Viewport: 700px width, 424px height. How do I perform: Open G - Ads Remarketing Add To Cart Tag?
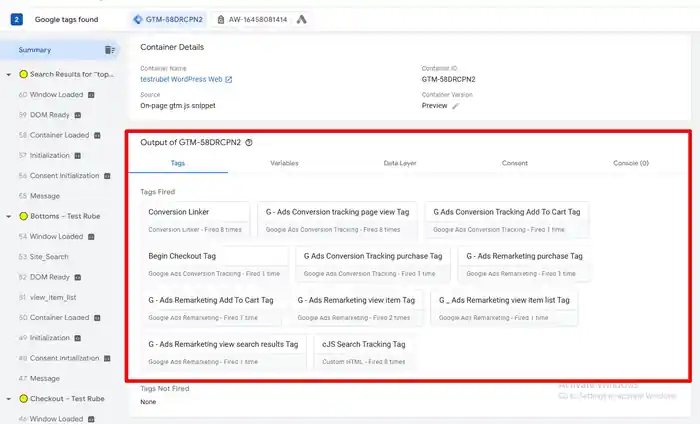[212, 308]
